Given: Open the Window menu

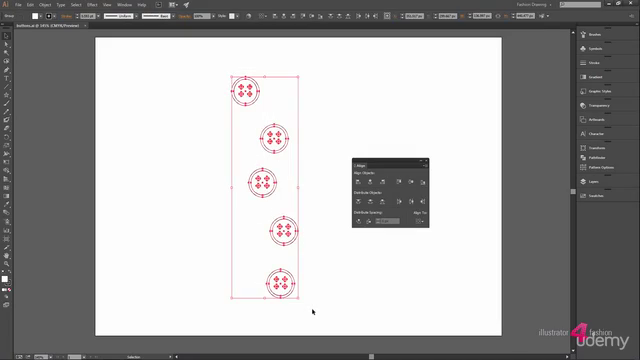Looking at the screenshot, I should 124,5.
